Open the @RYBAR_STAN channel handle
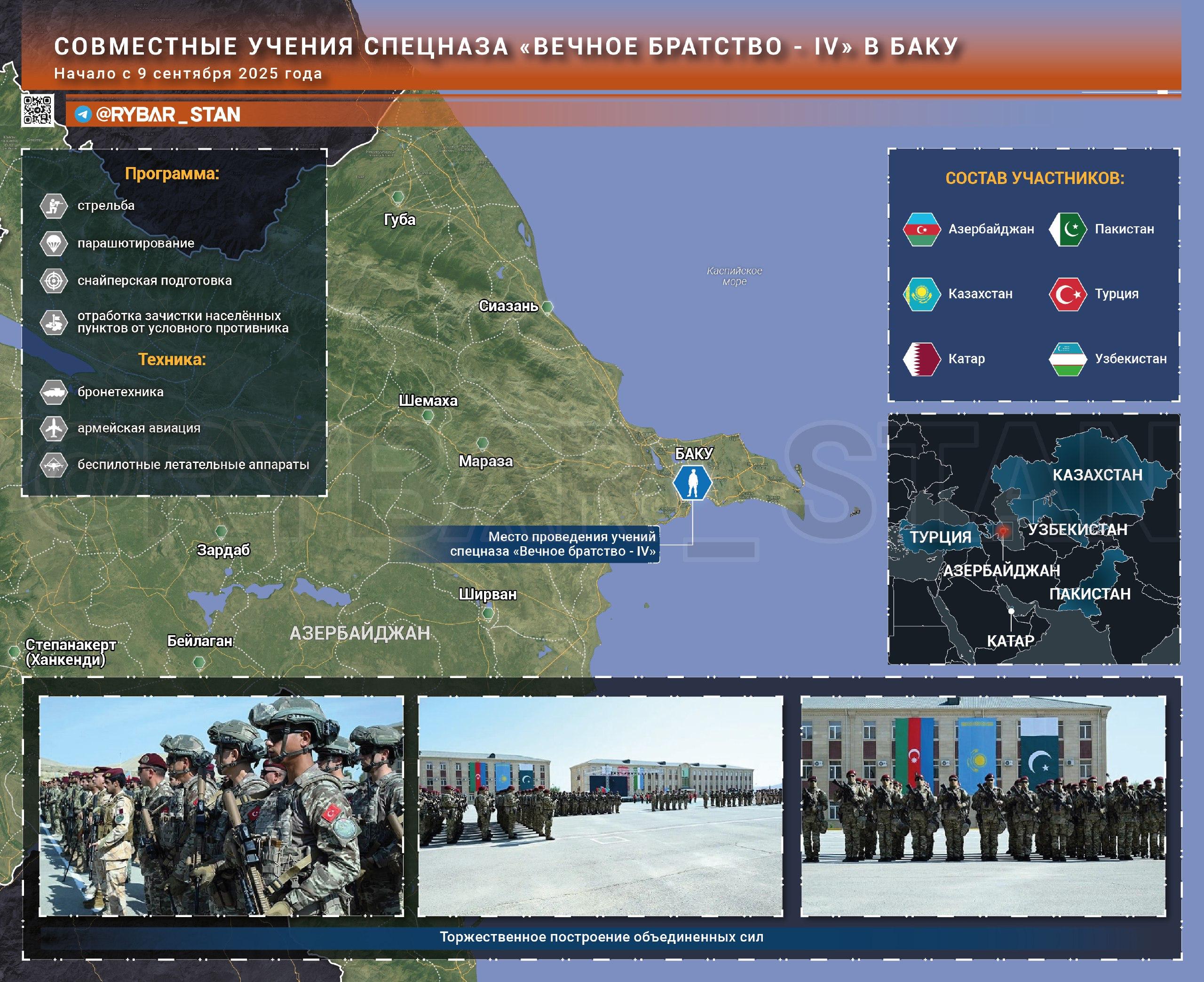The width and height of the screenshot is (1204, 982). (168, 114)
